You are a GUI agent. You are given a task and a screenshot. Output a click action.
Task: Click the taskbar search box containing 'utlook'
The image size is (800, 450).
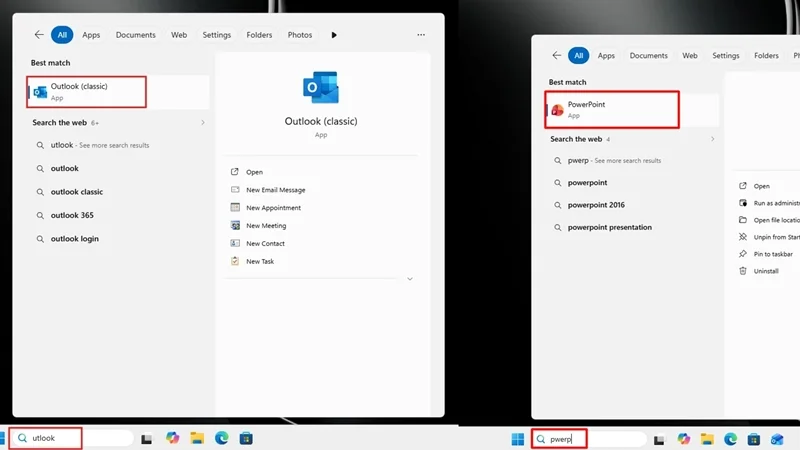point(72,438)
